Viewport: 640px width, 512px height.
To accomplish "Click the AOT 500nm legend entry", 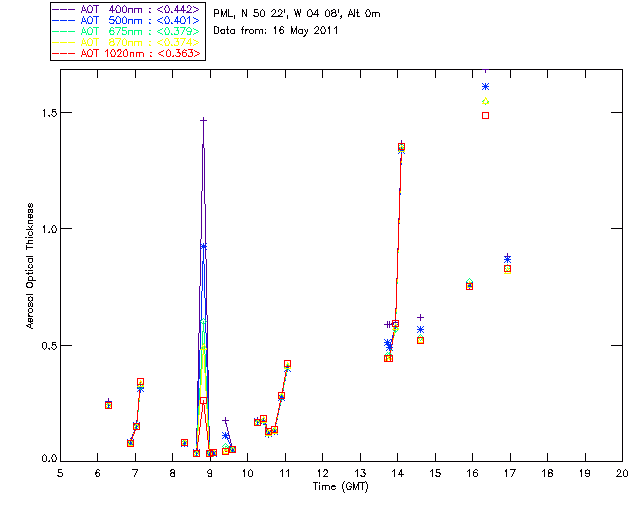I will click(126, 20).
